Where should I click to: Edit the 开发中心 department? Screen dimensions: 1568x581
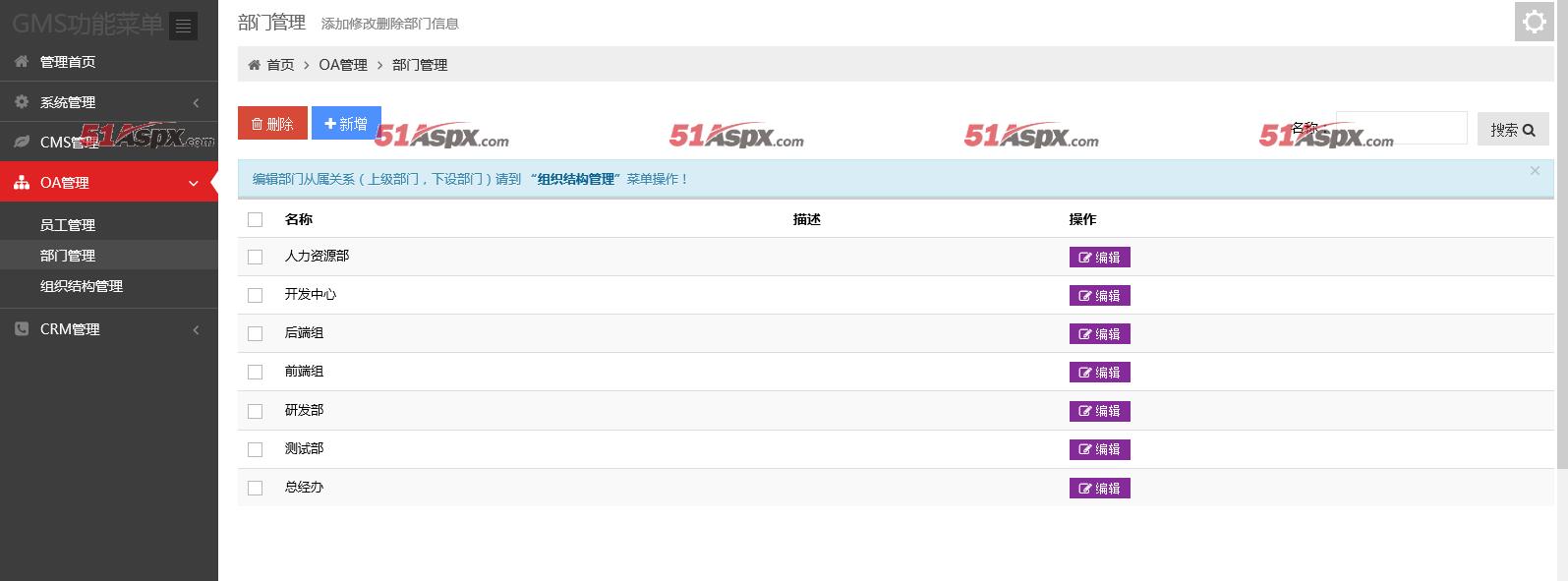[x=1100, y=296]
